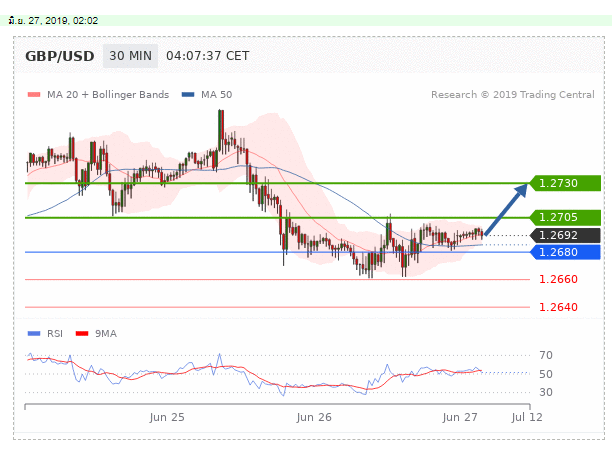Click the 04:07:37 CET timestamp

point(208,56)
